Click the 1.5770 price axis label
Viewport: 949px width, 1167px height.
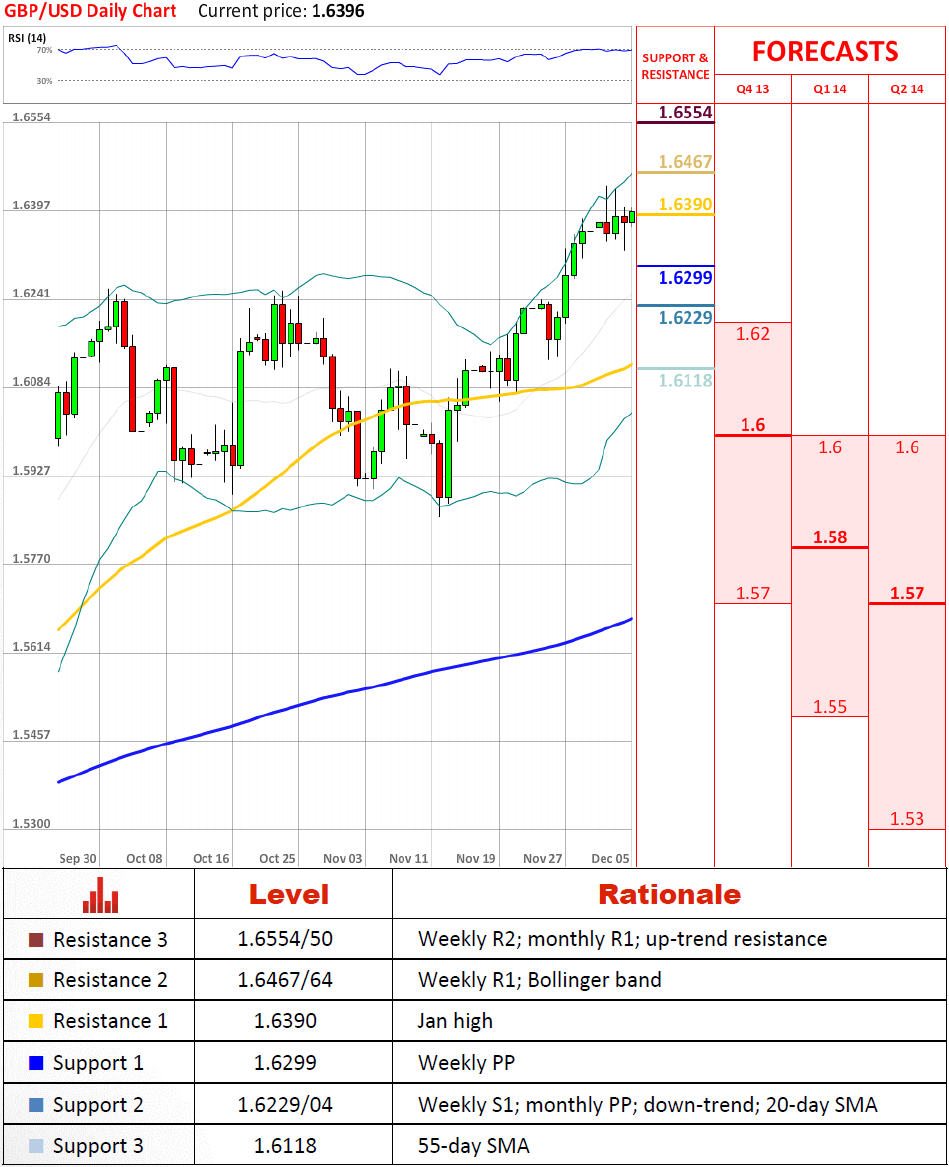coord(31,558)
